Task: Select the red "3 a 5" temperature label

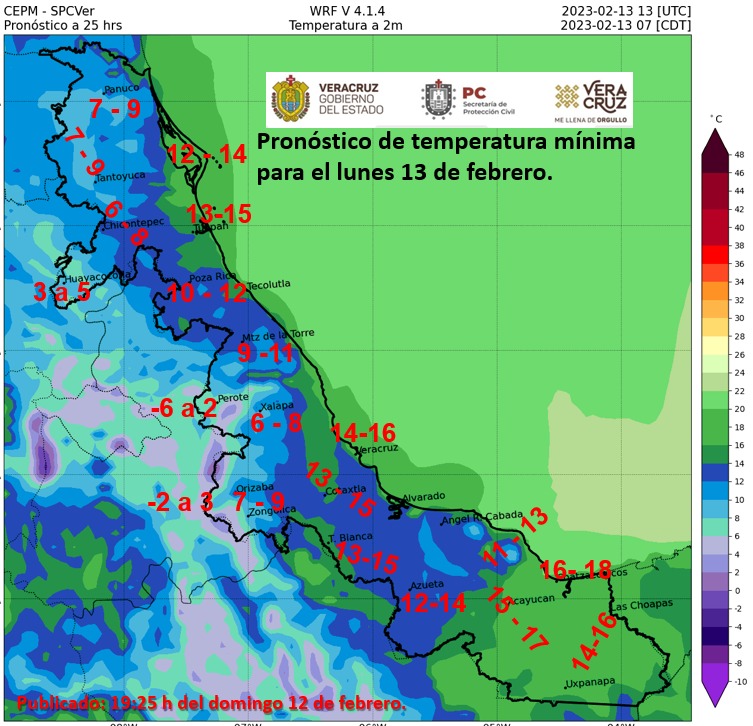Action: [62, 292]
